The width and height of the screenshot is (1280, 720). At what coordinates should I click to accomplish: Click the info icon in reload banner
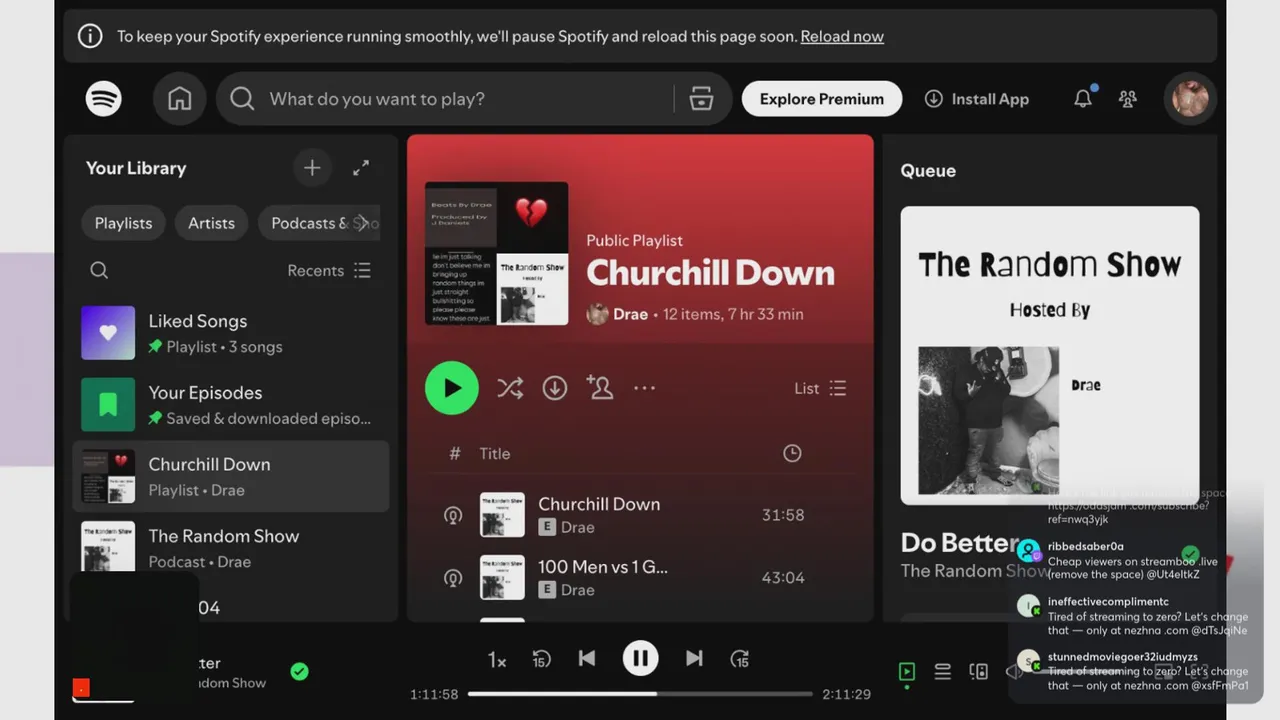tap(90, 36)
